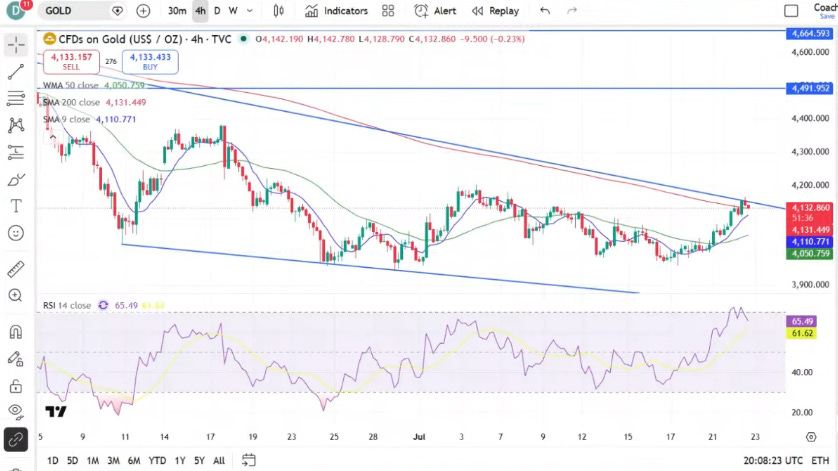Switch to the 4h timeframe

tap(200, 11)
